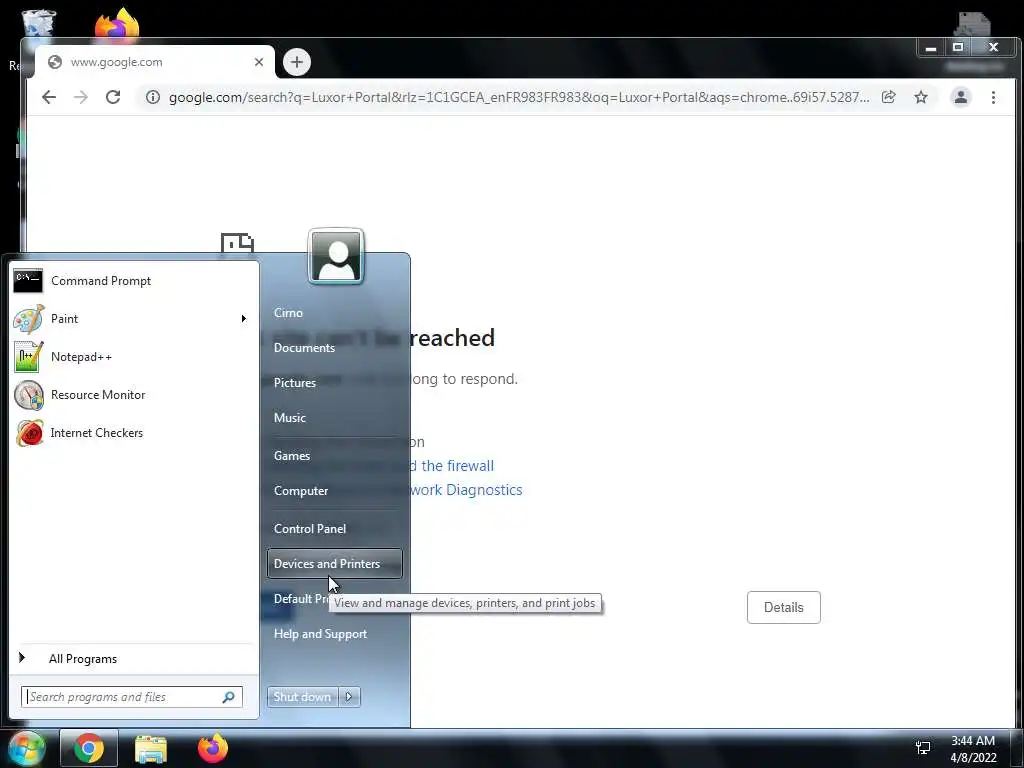Expand the Paint recent files arrow
The width and height of the screenshot is (1024, 768).
point(244,319)
